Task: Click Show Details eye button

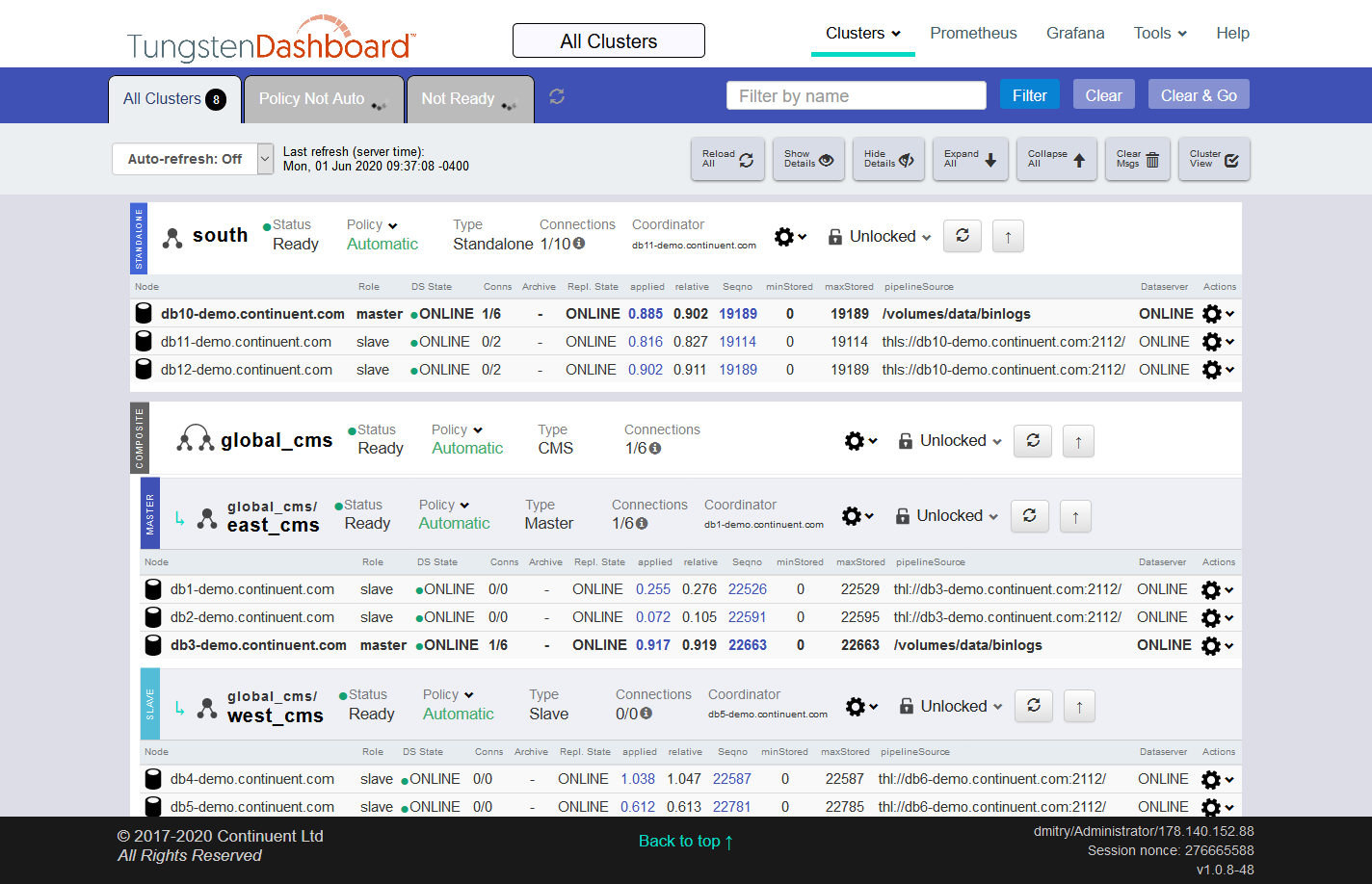Action: [x=808, y=159]
